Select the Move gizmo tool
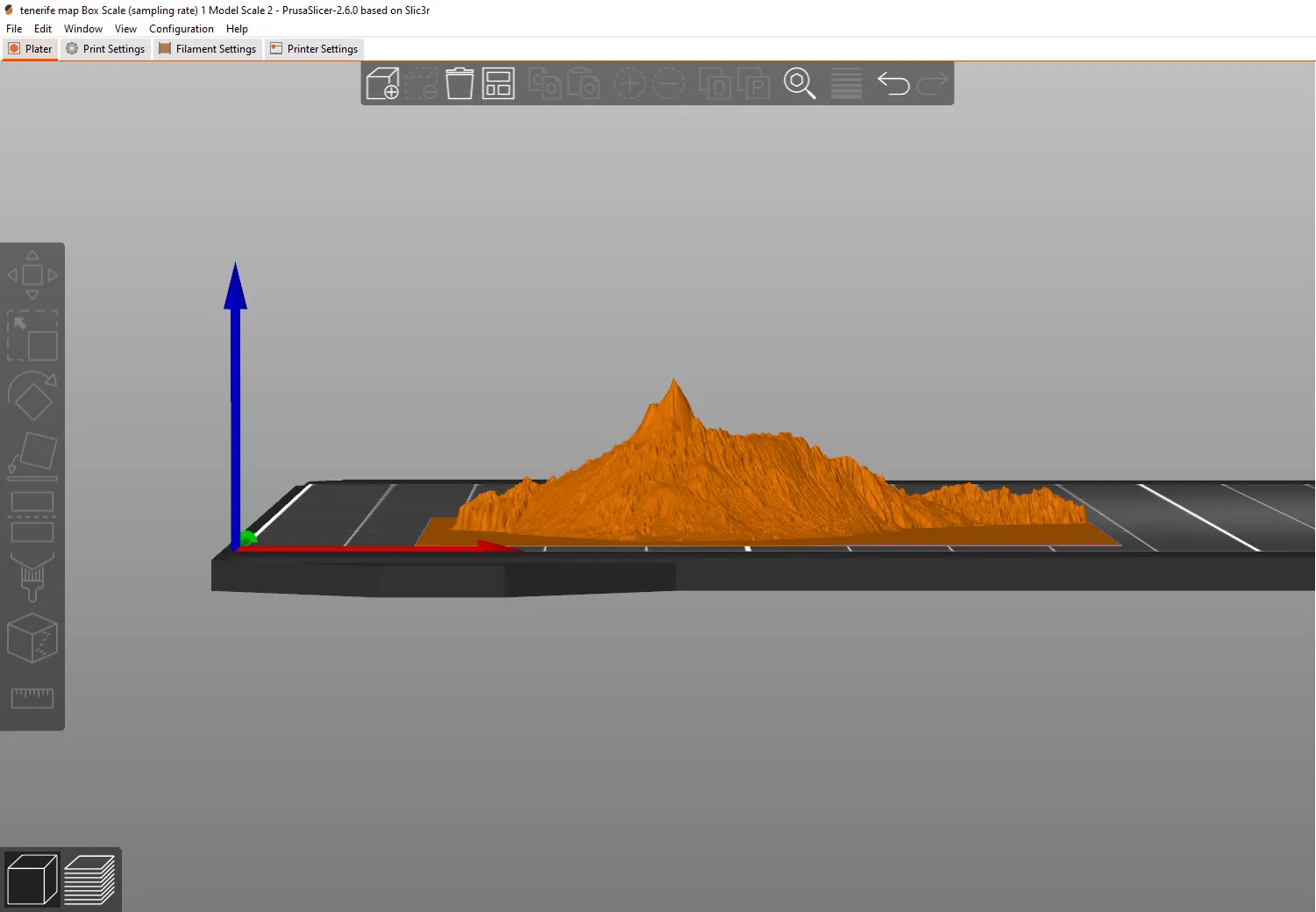The width and height of the screenshot is (1316, 912). point(32,275)
